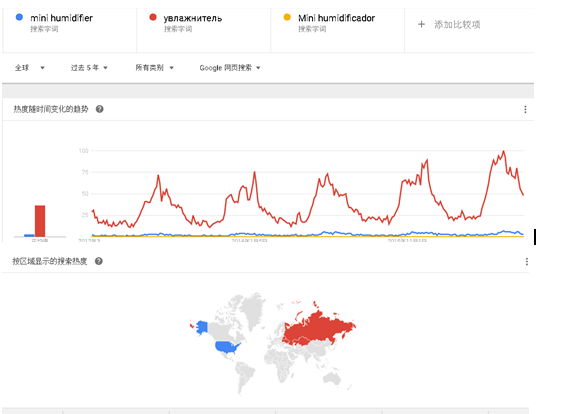Open Google 网页搜索 search type dropdown
Screen dimensions: 569x414
pos(230,68)
